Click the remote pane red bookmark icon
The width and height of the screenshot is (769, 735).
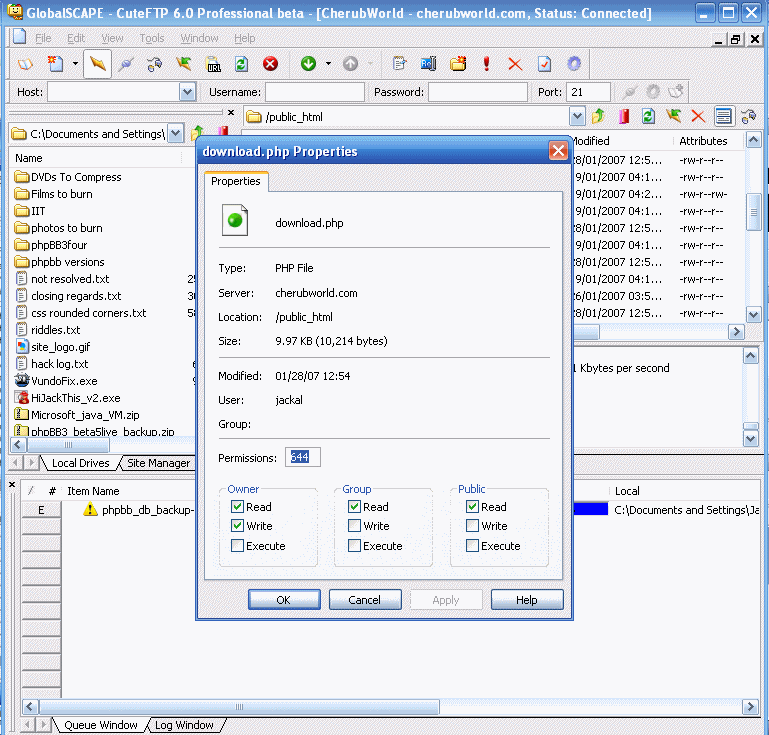click(624, 117)
